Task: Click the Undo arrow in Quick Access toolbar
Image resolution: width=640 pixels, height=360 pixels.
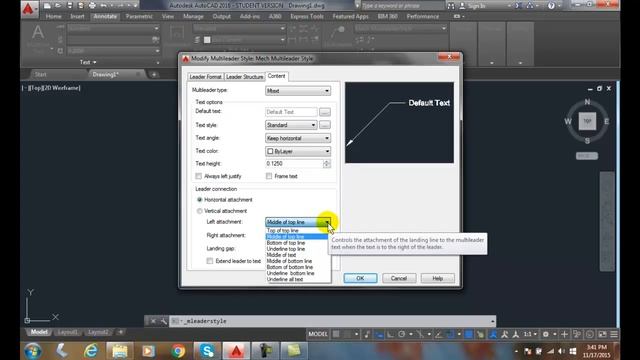Action: 104,6
